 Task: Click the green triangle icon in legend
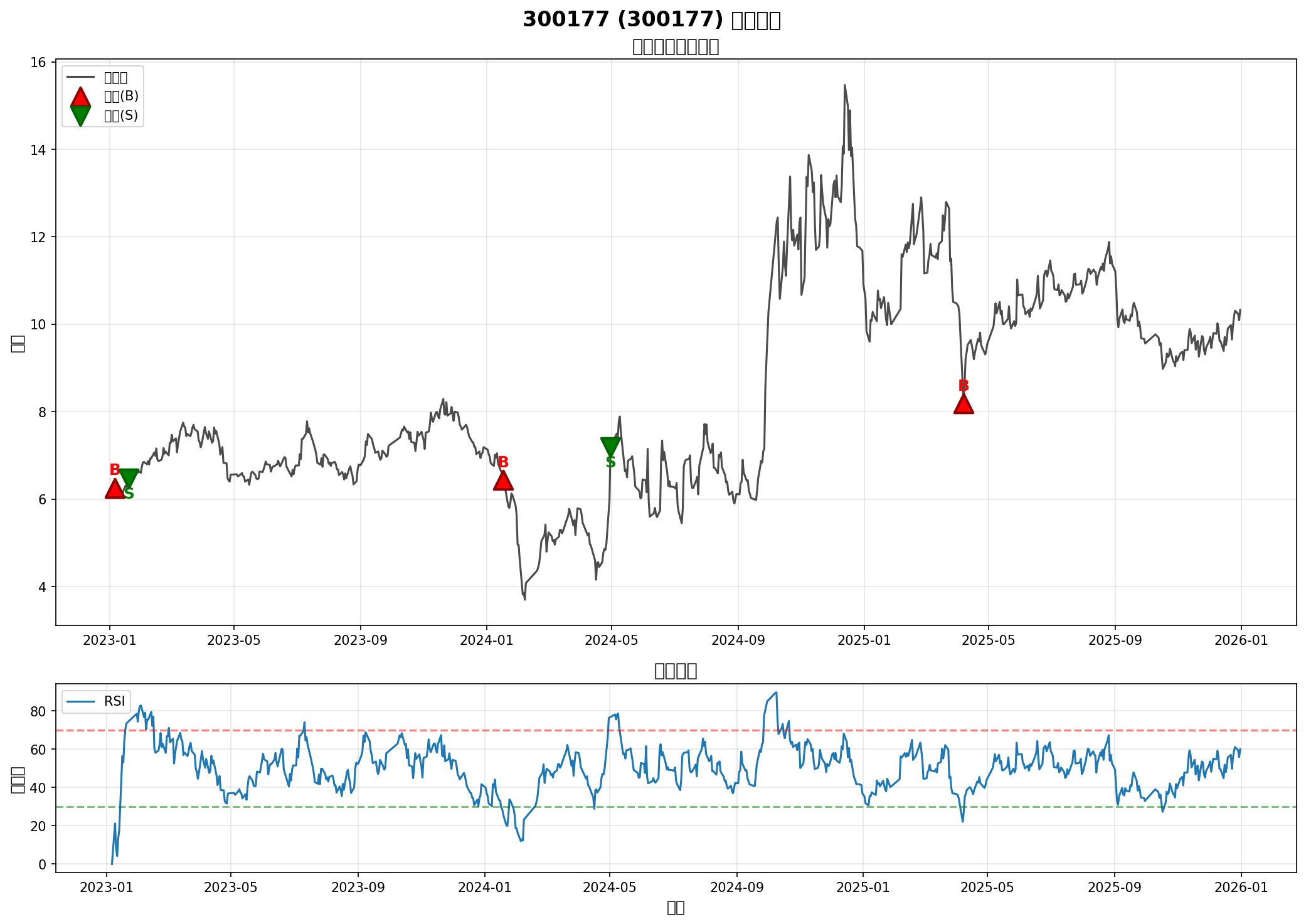pos(80,115)
